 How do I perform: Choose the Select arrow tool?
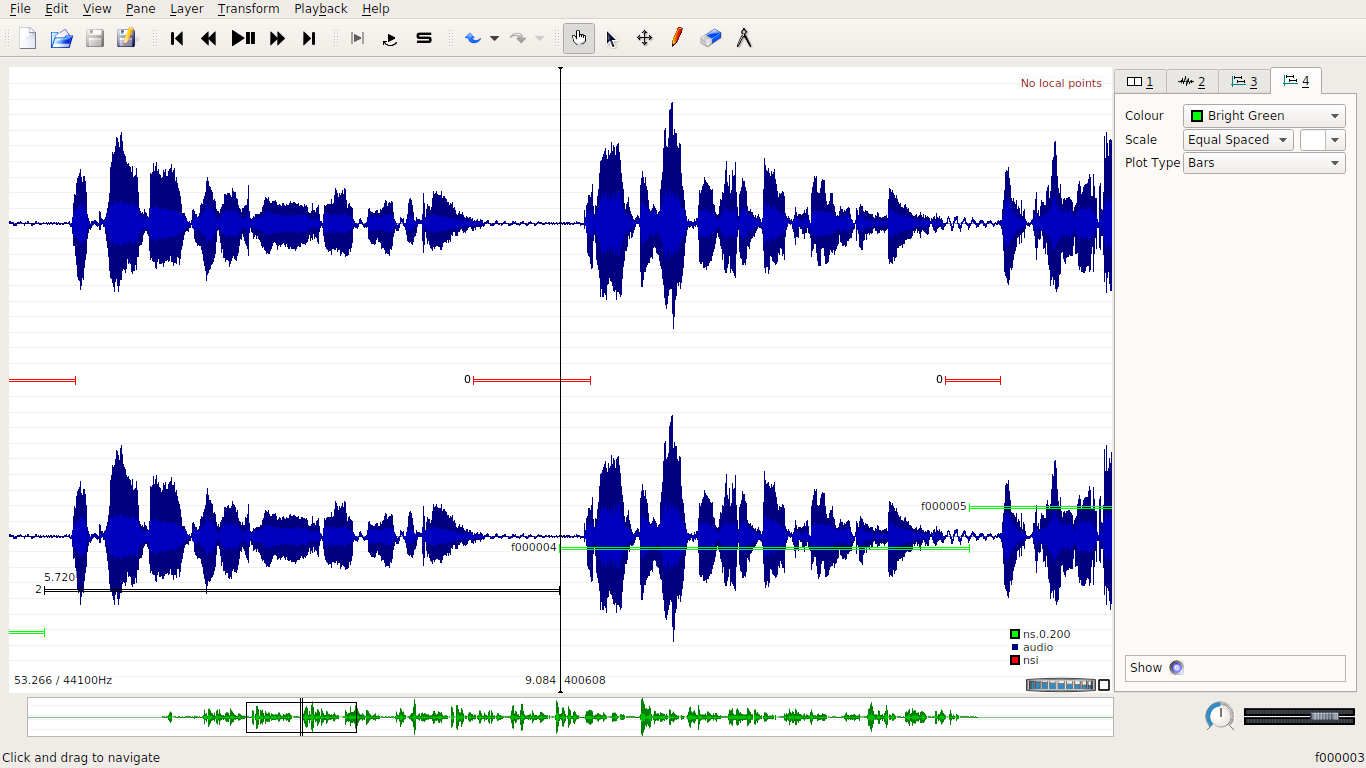612,38
